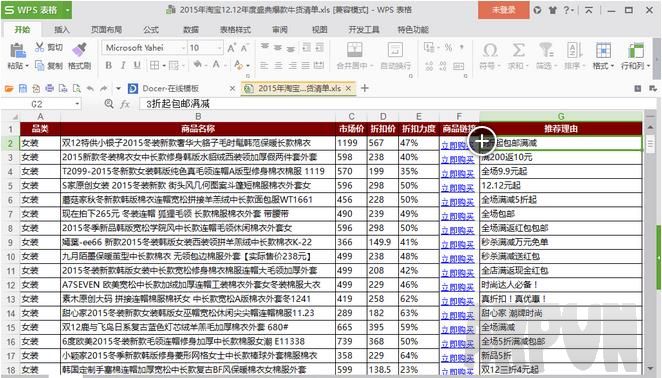Cut selection with the scissors icon

coord(40,47)
